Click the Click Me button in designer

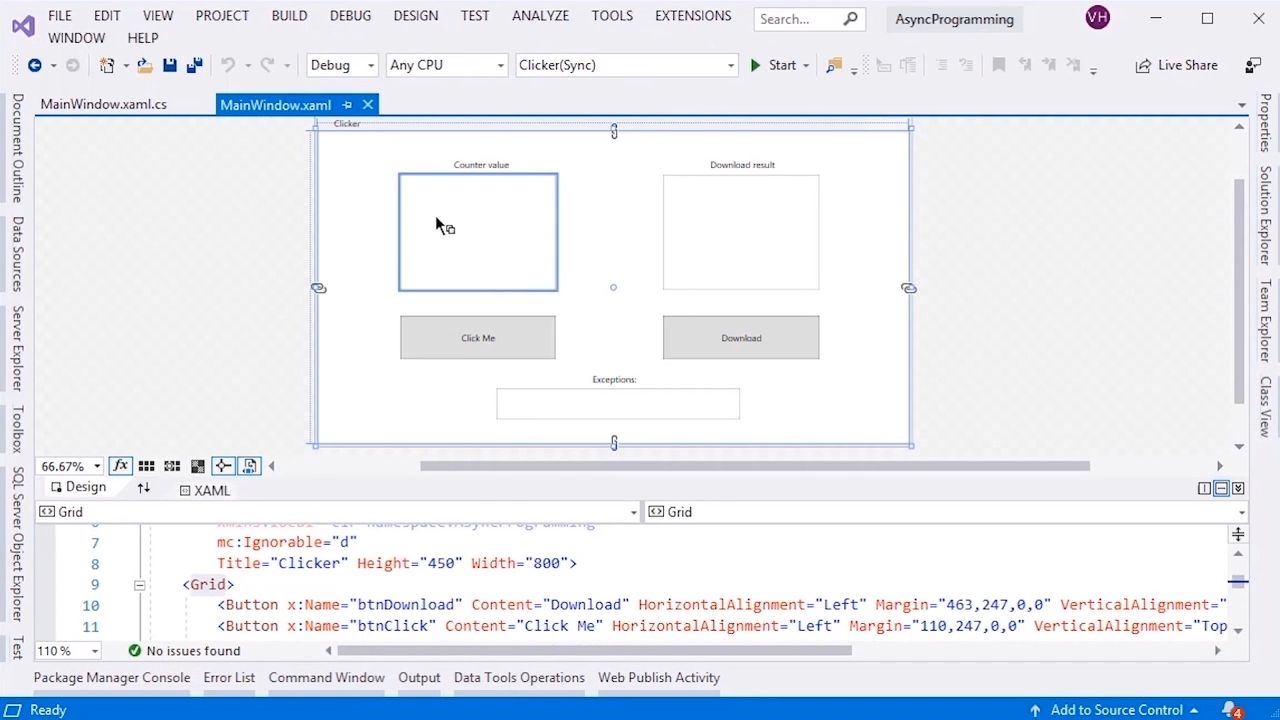pos(478,338)
